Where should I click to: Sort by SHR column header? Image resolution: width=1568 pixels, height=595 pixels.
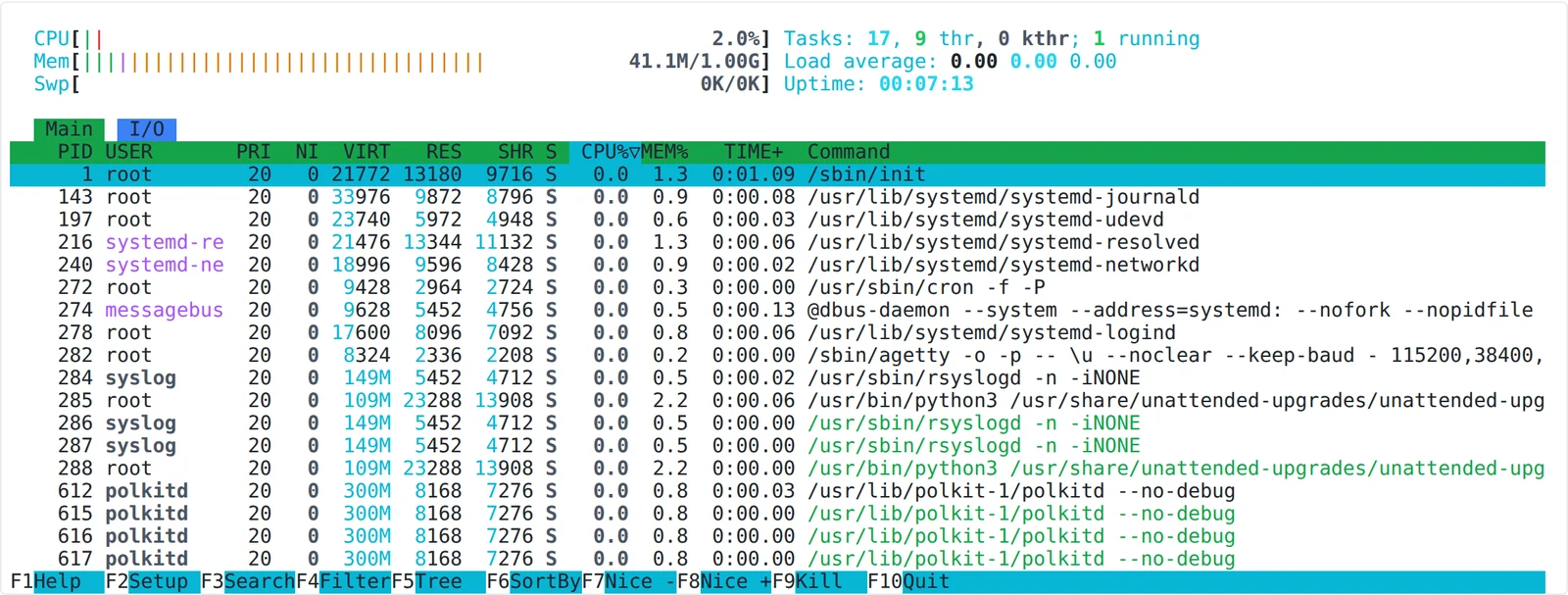515,152
